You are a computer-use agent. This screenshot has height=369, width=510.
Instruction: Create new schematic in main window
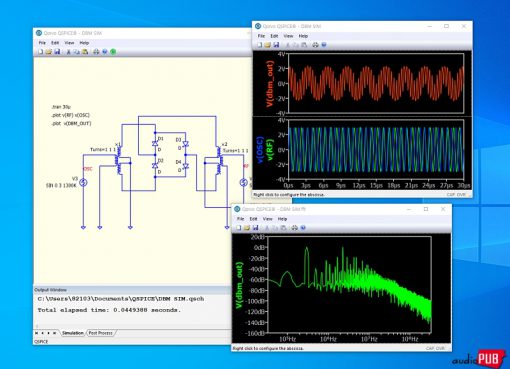click(40, 52)
